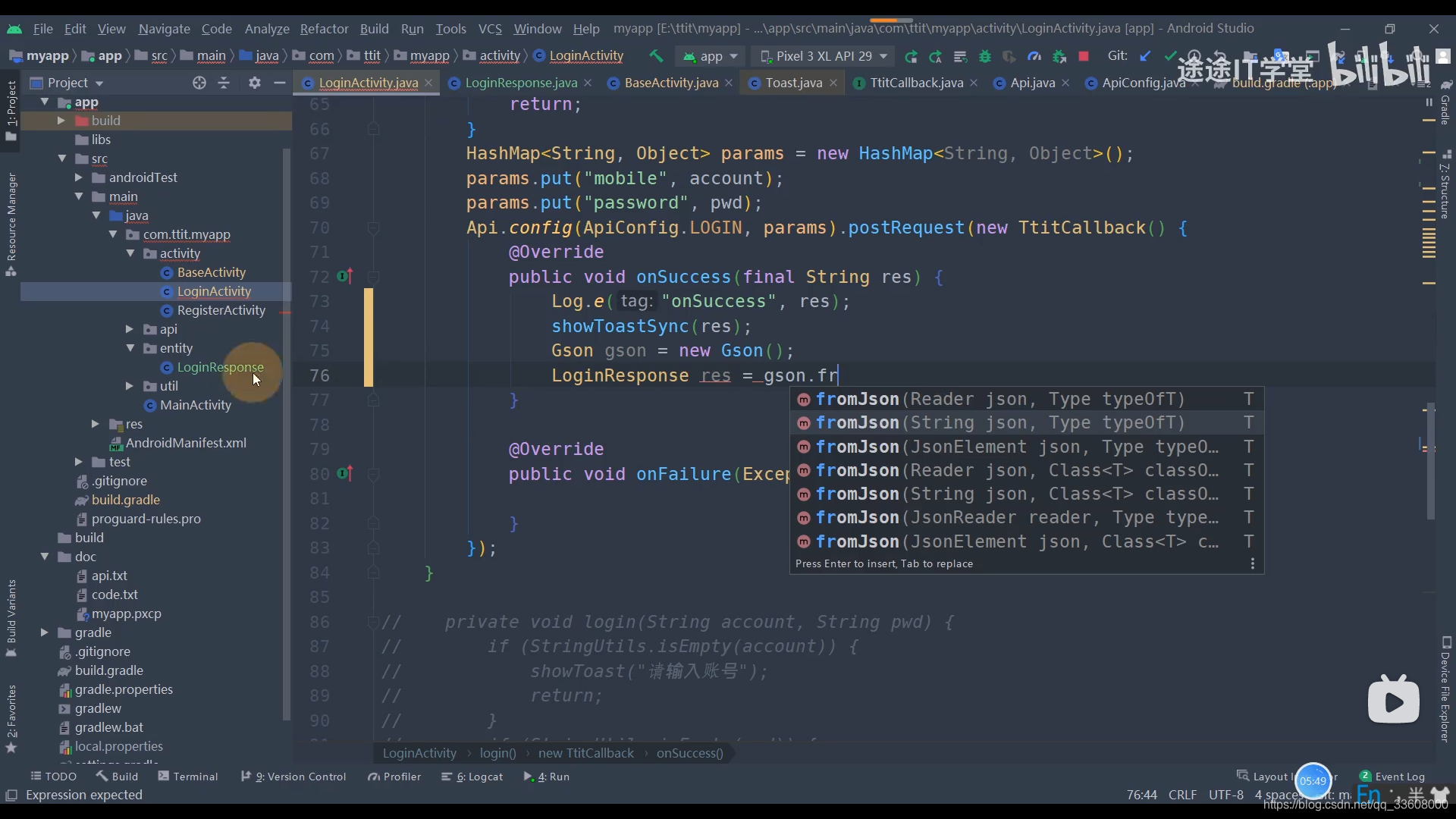Expand the util package

(130, 386)
